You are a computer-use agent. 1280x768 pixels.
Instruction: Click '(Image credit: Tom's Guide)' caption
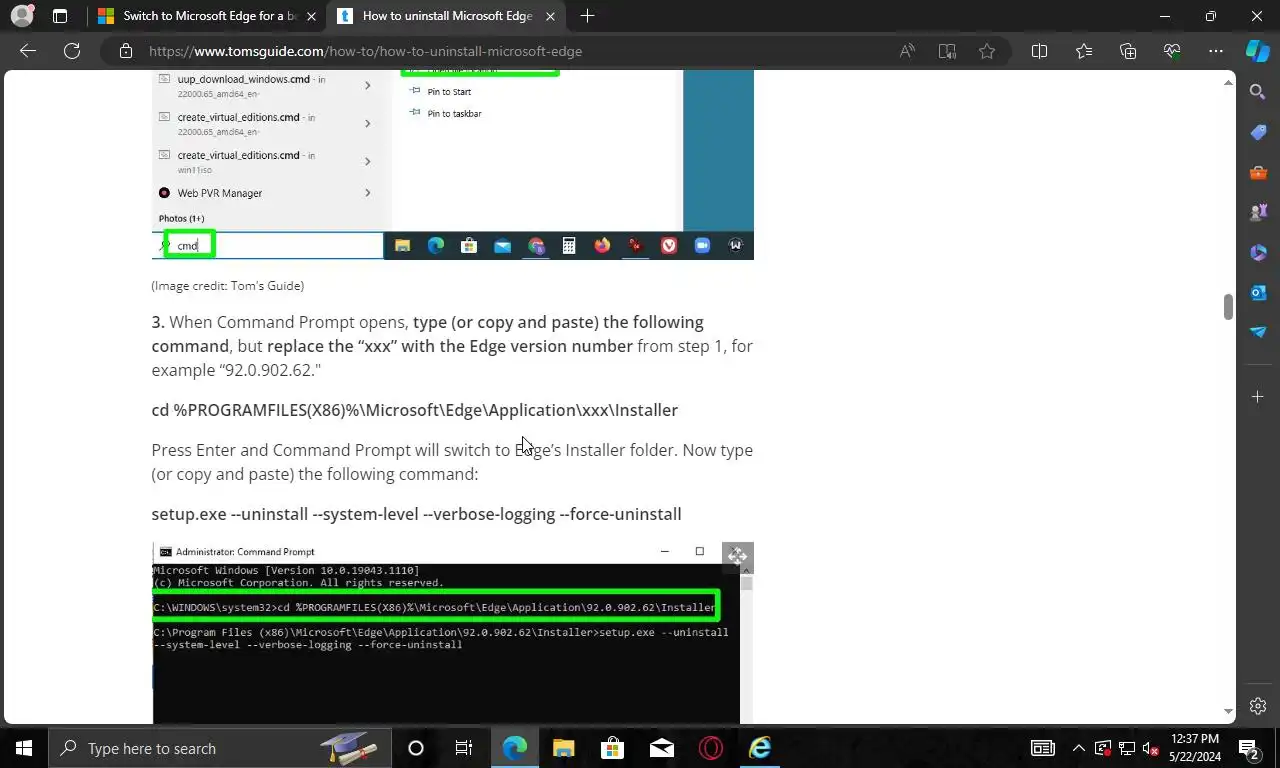click(x=228, y=286)
